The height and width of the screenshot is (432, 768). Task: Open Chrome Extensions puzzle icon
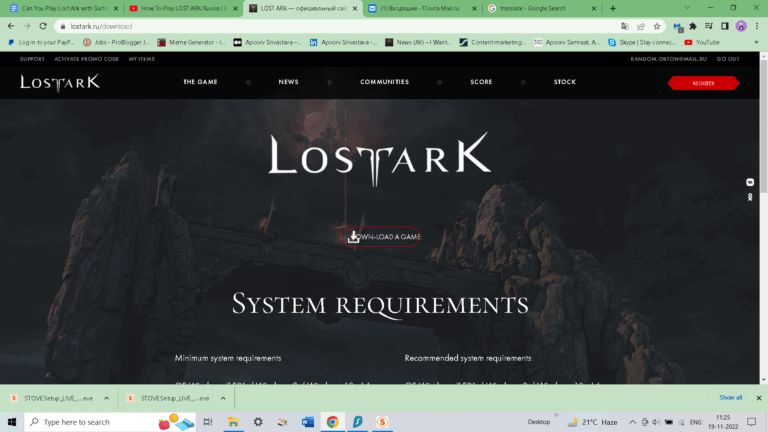click(693, 26)
